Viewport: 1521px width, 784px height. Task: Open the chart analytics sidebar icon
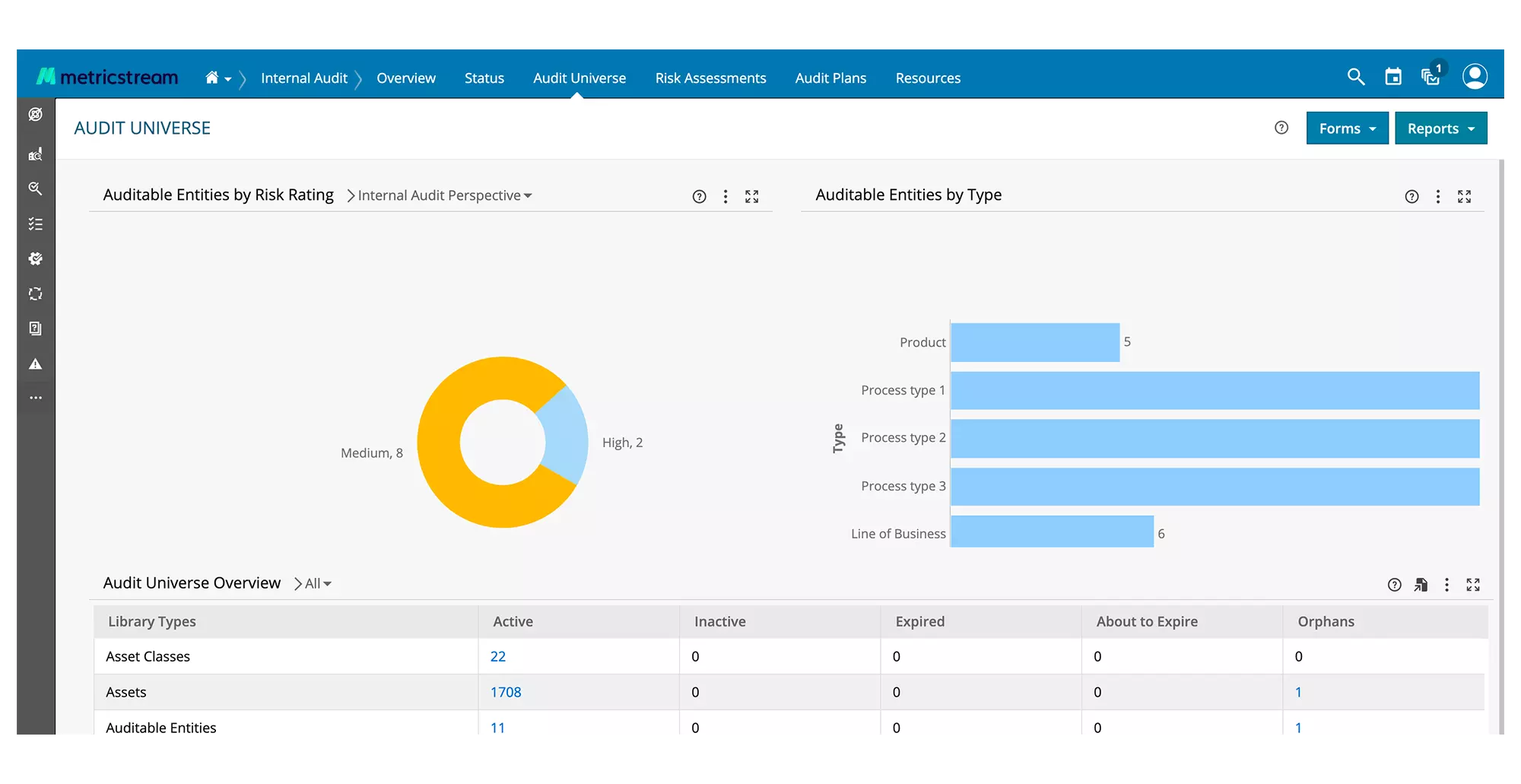35,154
